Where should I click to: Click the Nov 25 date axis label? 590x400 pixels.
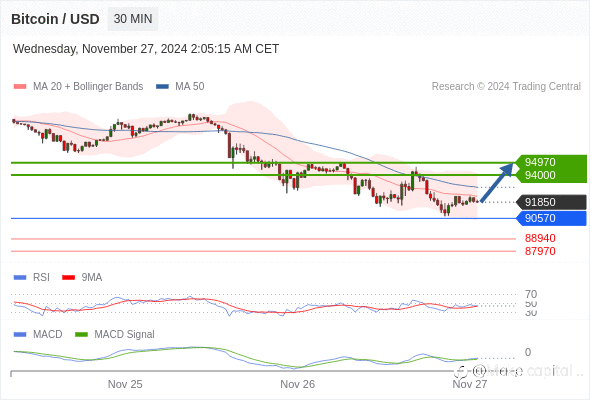point(125,384)
